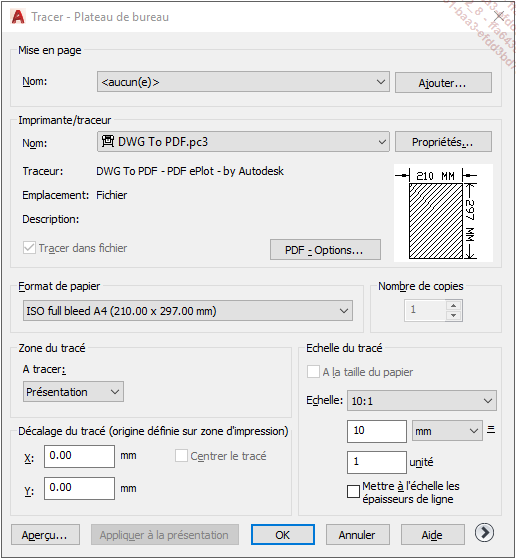516x559 pixels.
Task: Click the Nombre de copies input field
Action: pyautogui.click(x=425, y=311)
